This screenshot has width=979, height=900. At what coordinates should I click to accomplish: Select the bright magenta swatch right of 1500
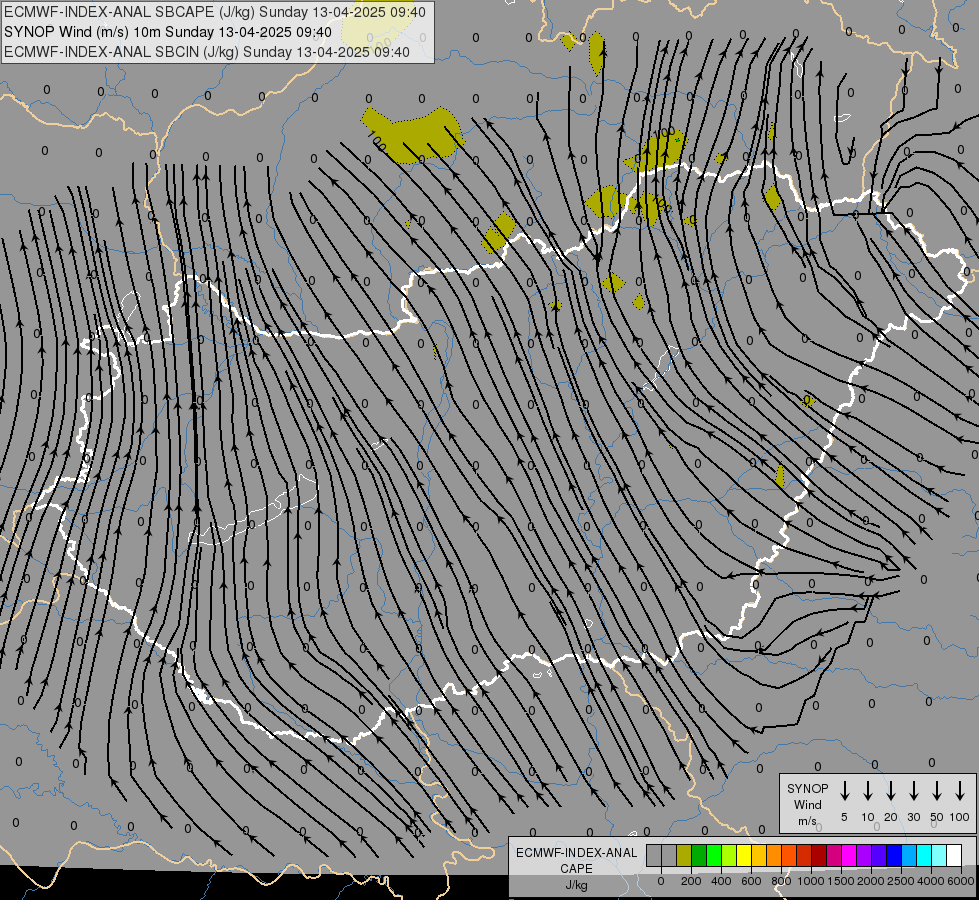click(x=849, y=856)
